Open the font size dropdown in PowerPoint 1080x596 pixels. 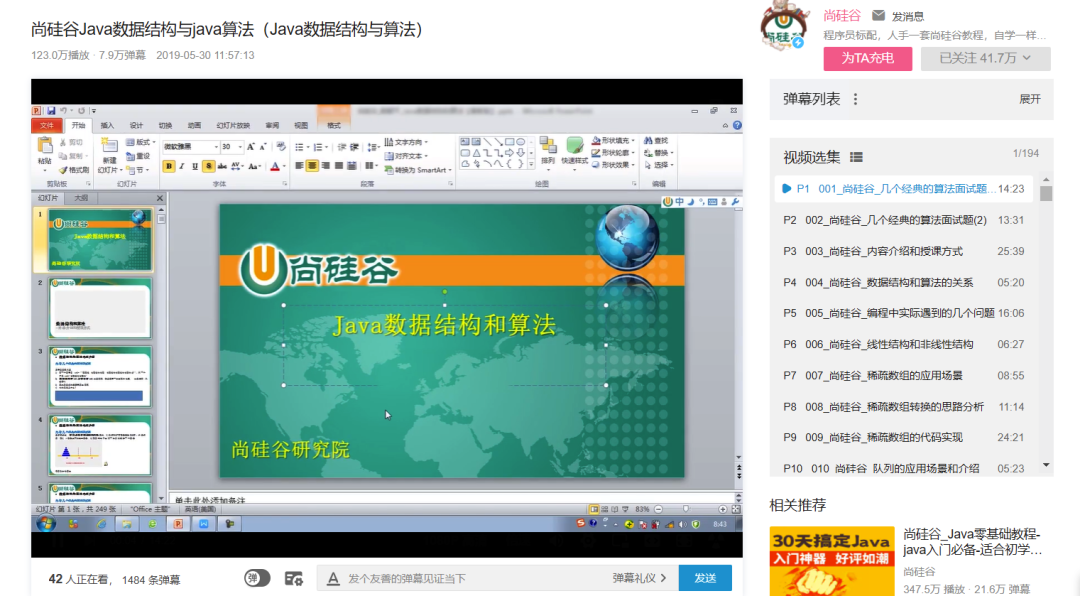(240, 145)
